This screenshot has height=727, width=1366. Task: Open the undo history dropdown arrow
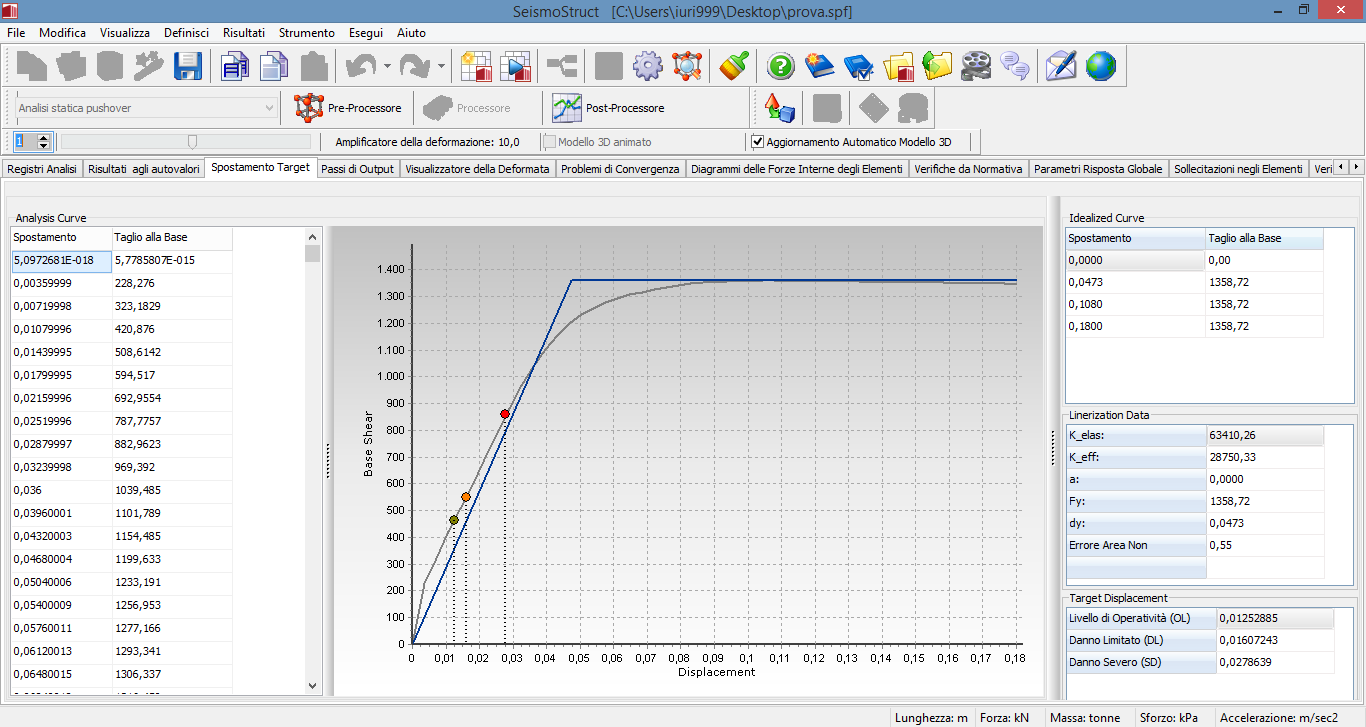pos(387,67)
